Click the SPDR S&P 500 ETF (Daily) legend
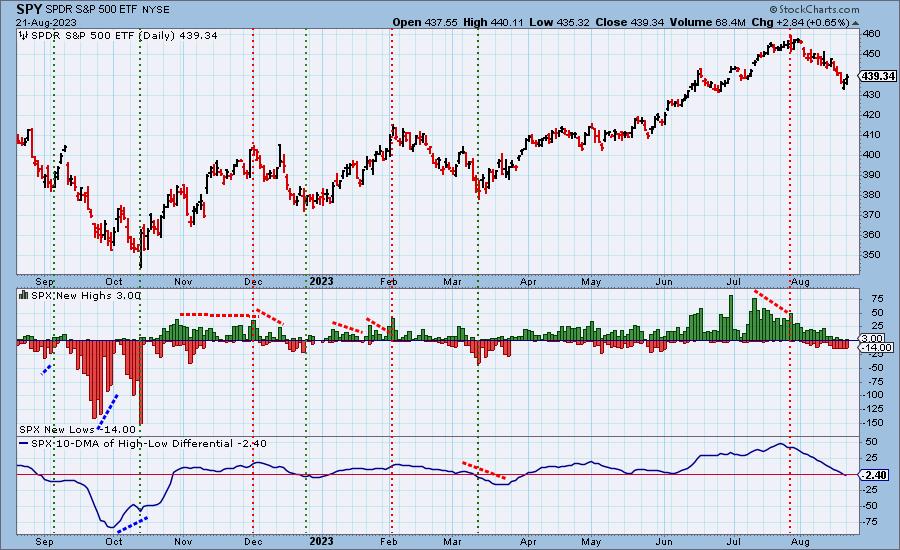900x550 pixels. pyautogui.click(x=124, y=35)
